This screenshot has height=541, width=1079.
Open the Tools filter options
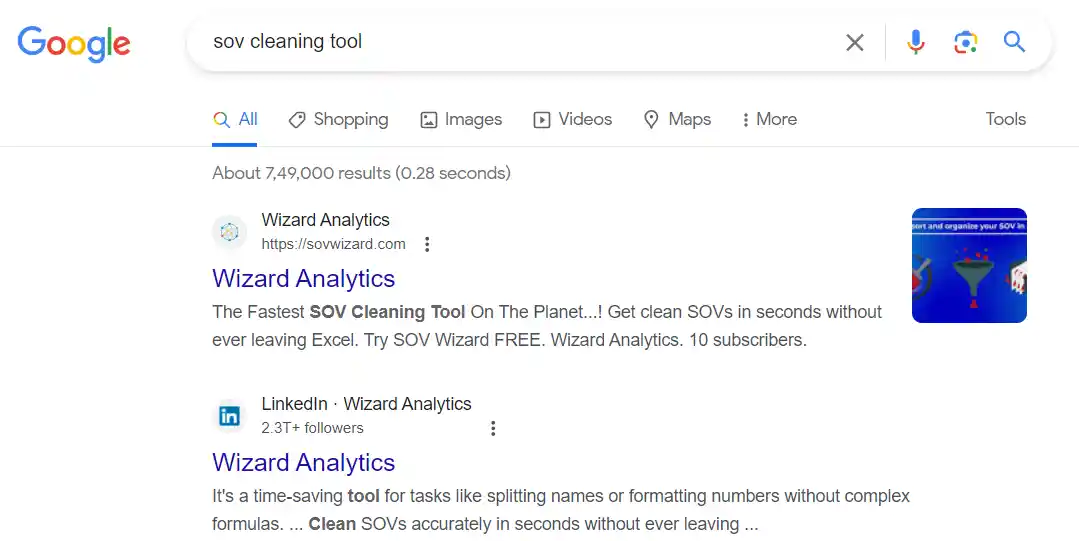tap(1005, 119)
